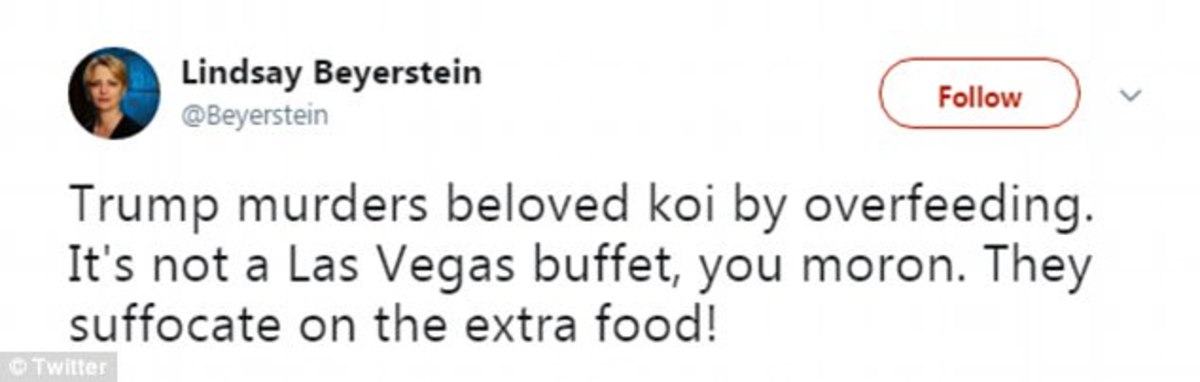The image size is (1200, 382).
Task: Click the word "buffet" in the tweet
Action: coord(620,267)
